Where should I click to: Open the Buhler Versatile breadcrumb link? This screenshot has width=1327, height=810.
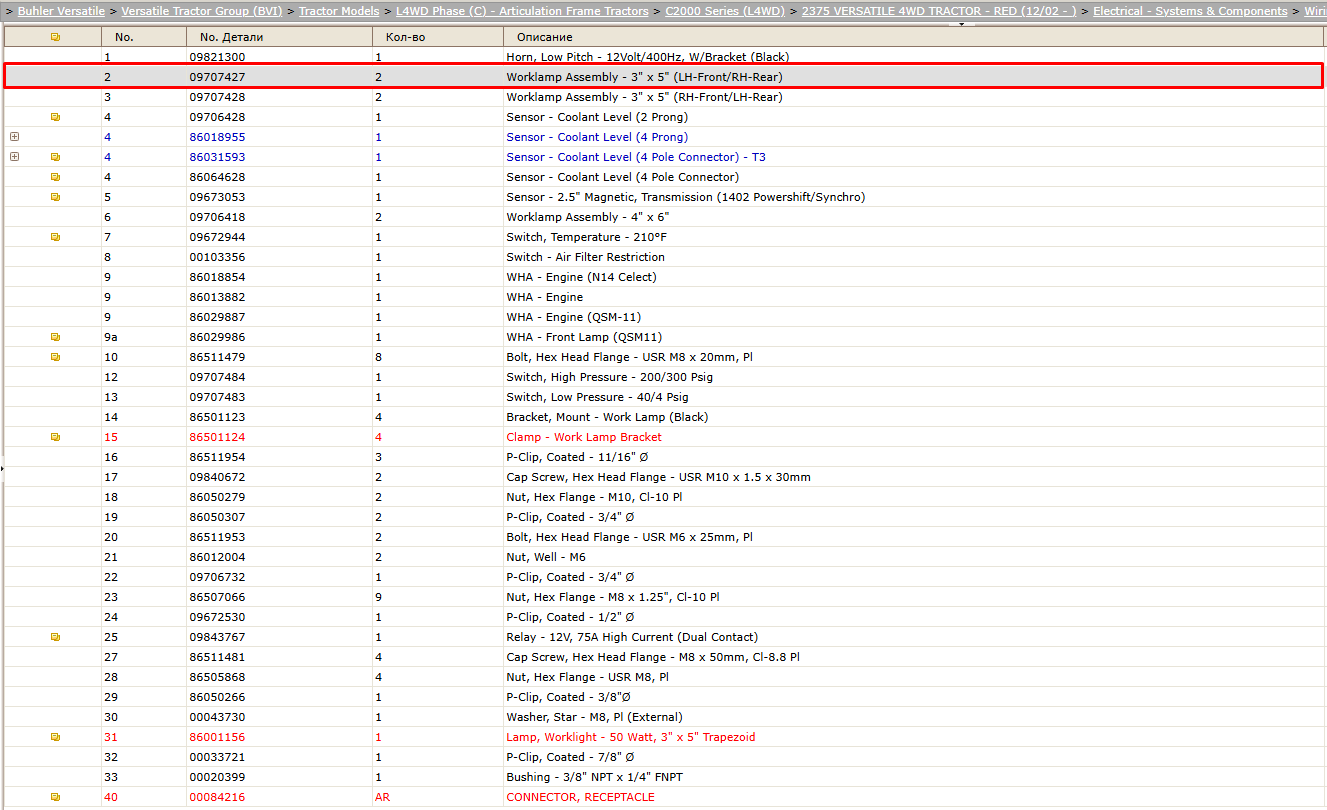[61, 11]
